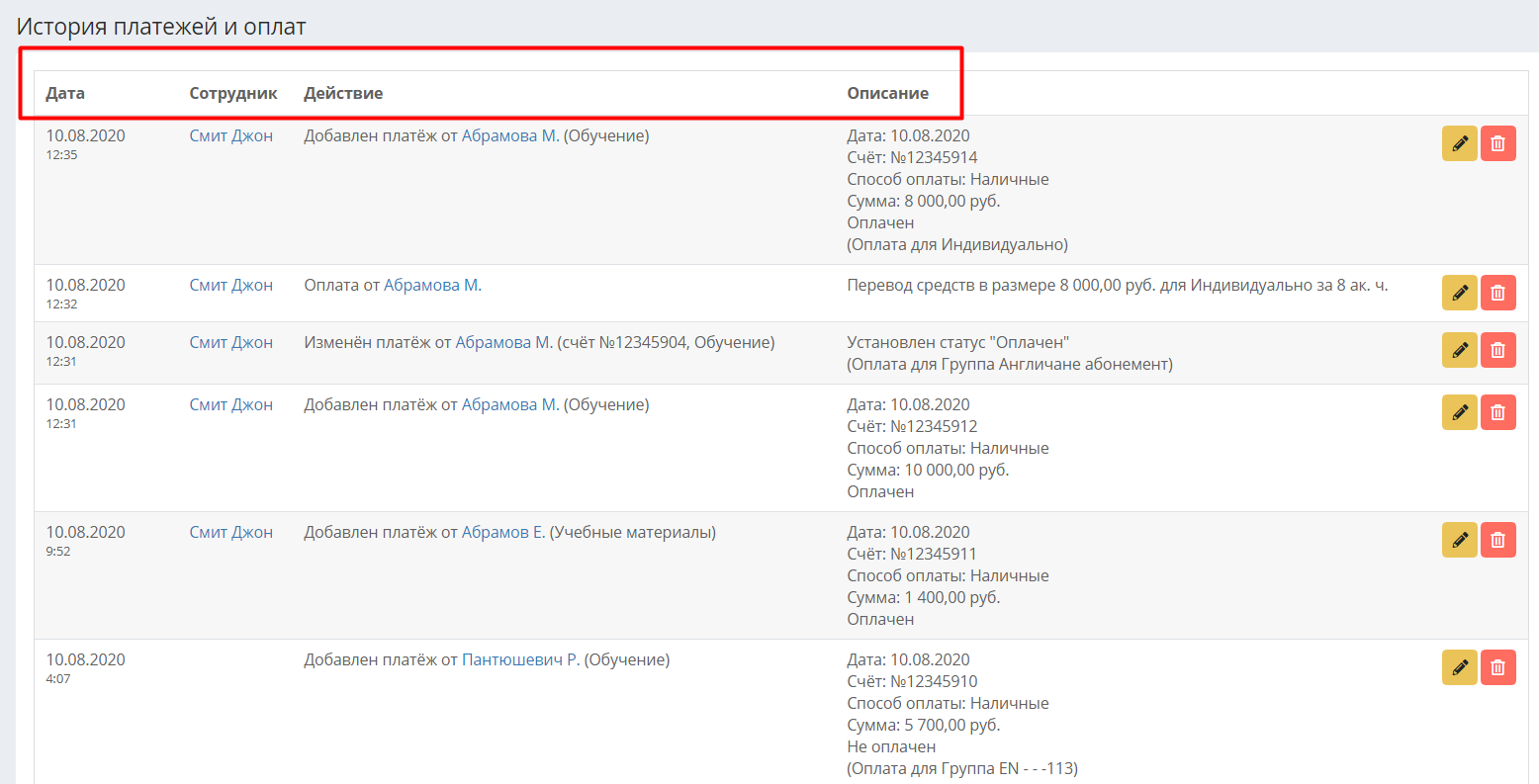
Task: Open employee Смит Джон in 9:52 row
Action: point(230,533)
